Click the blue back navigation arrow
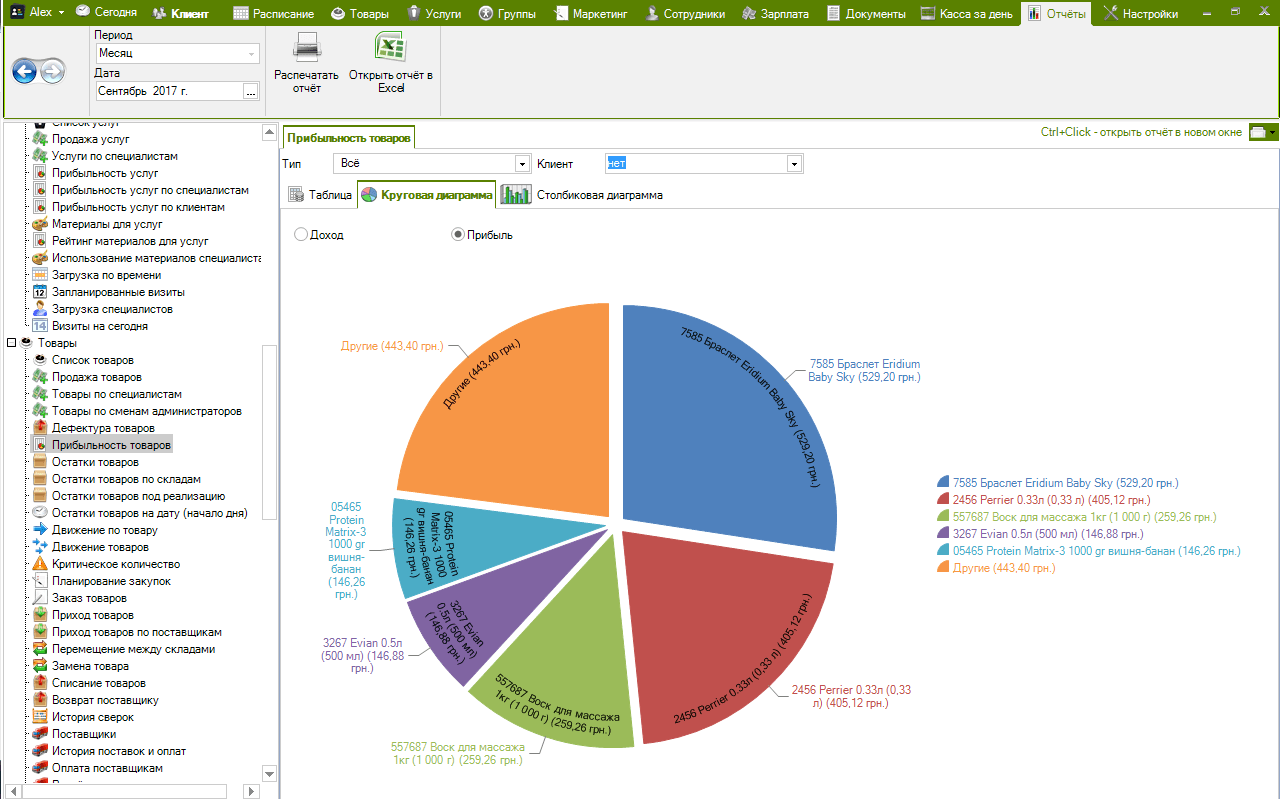1280x799 pixels. pos(25,71)
